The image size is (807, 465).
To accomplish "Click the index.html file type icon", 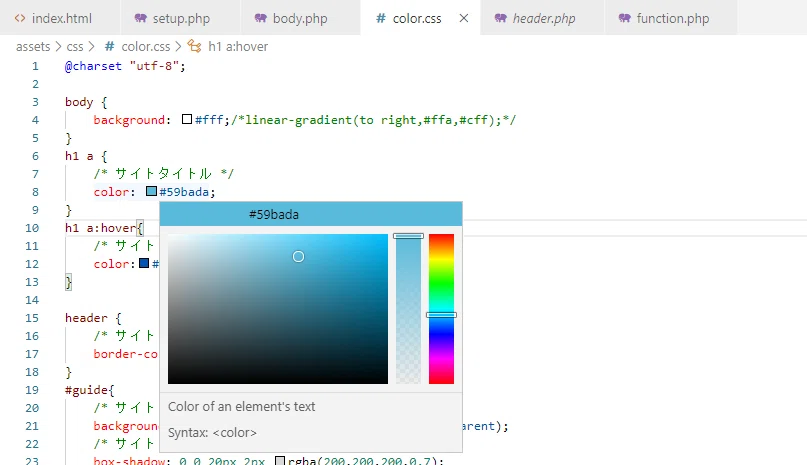I will pyautogui.click(x=20, y=18).
